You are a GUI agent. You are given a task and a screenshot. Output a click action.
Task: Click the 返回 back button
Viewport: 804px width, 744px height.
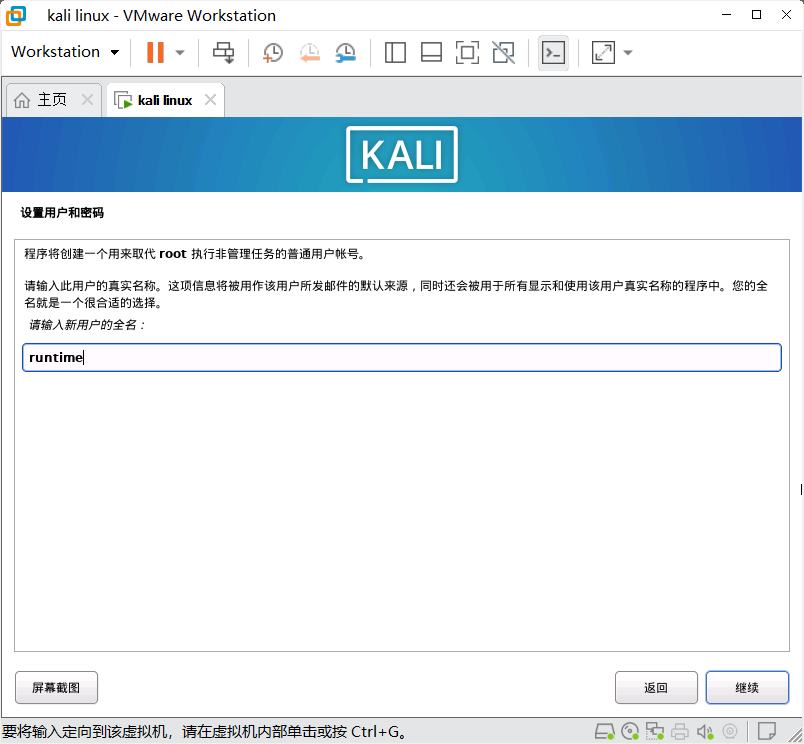656,688
